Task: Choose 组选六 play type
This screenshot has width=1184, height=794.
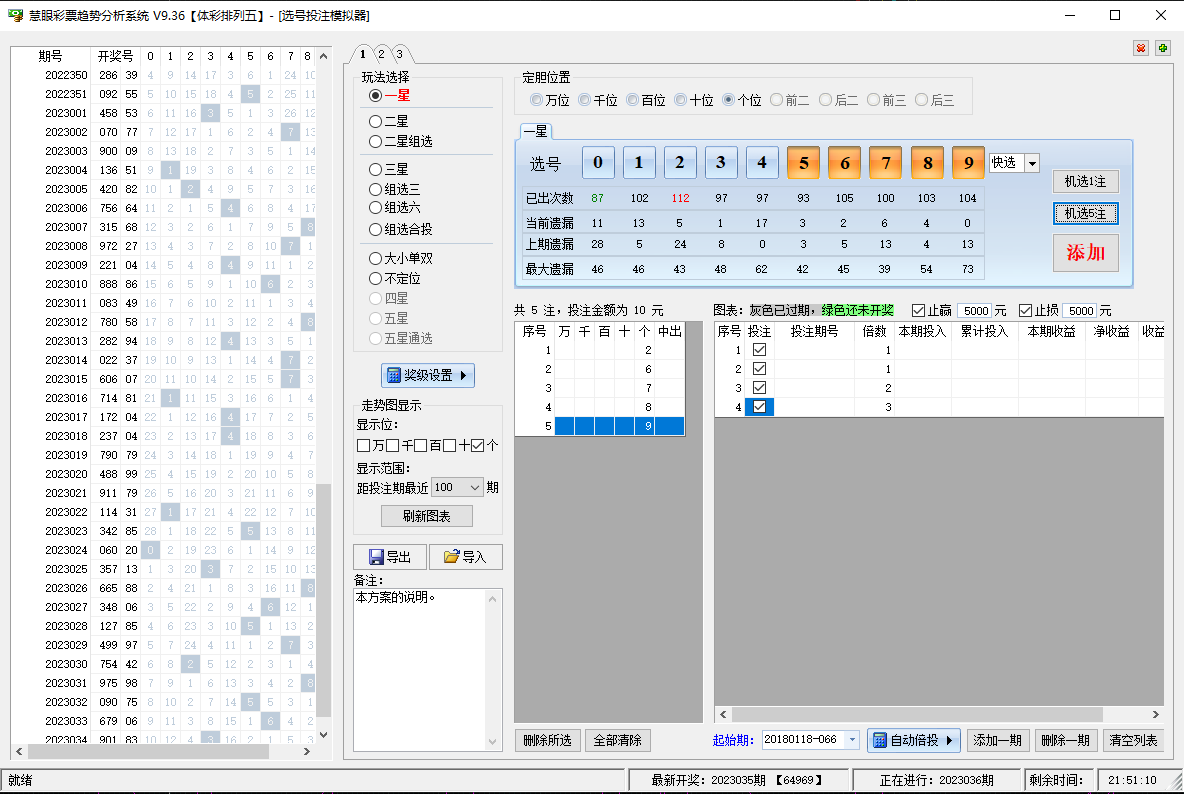Action: pyautogui.click(x=395, y=208)
